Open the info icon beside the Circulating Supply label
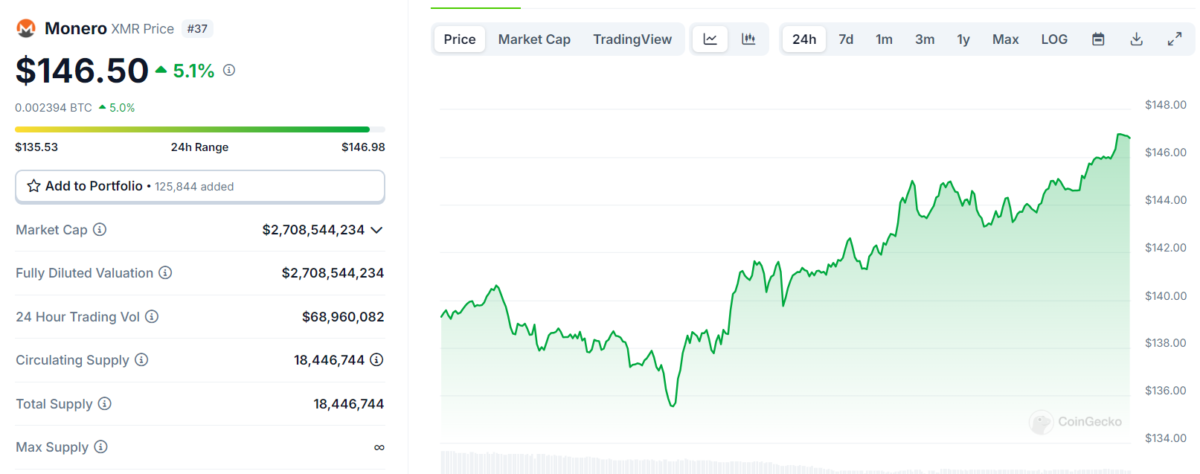The height and width of the screenshot is (474, 1200). (141, 360)
